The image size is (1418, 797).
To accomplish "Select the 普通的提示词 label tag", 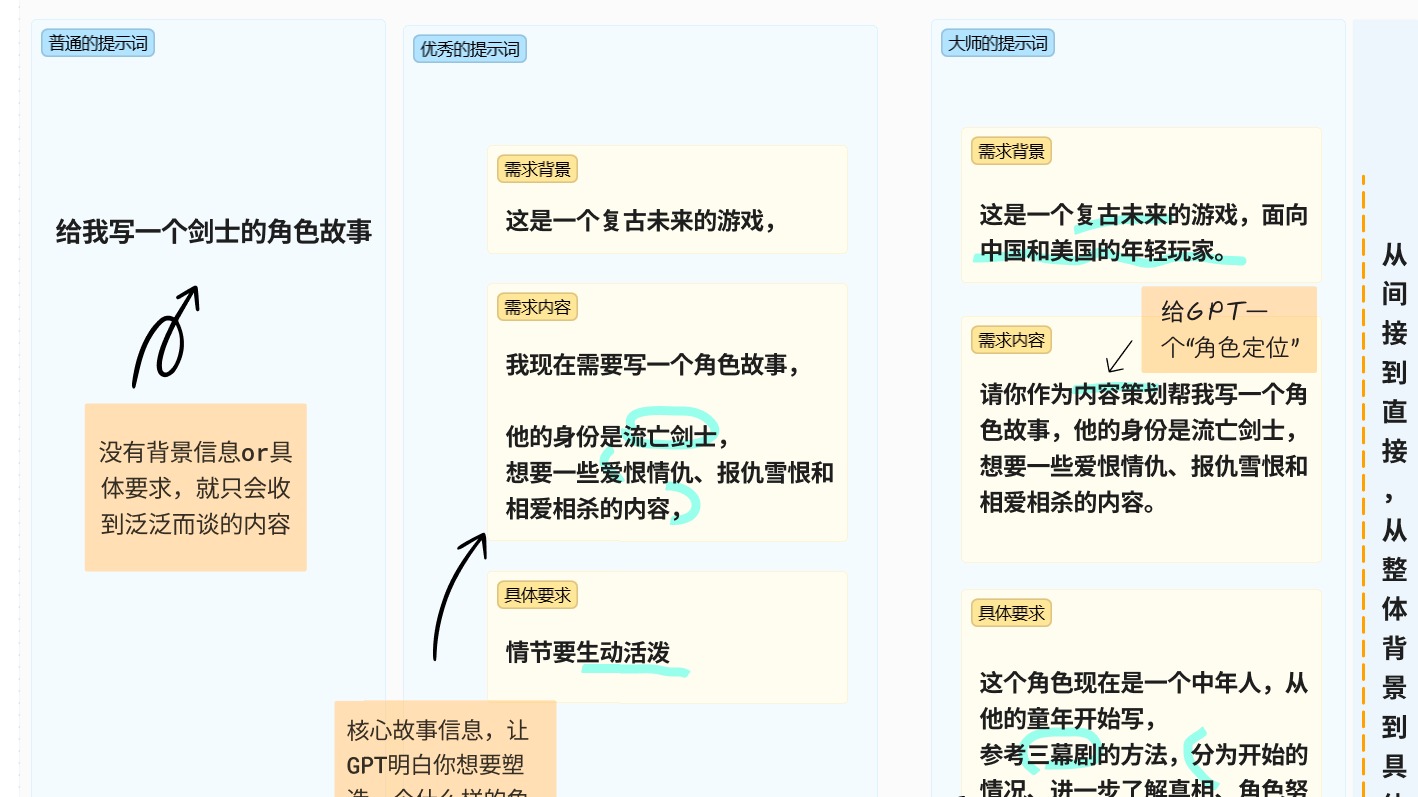I will (98, 43).
